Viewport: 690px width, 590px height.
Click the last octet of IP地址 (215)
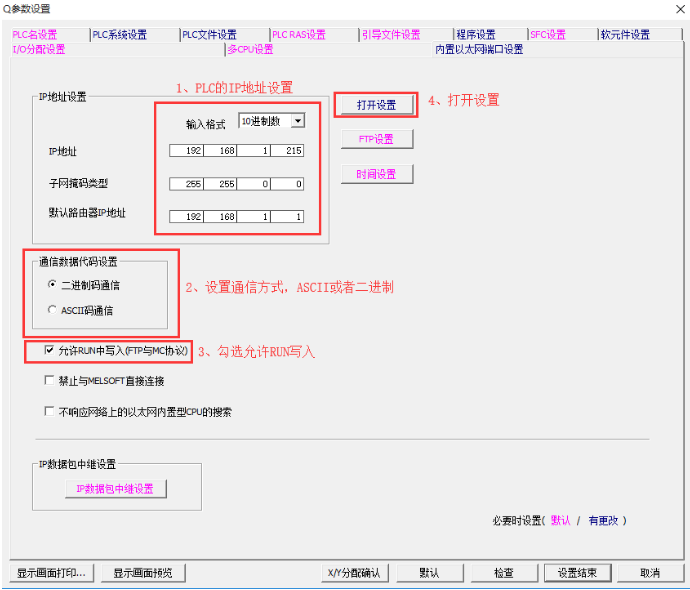point(287,150)
